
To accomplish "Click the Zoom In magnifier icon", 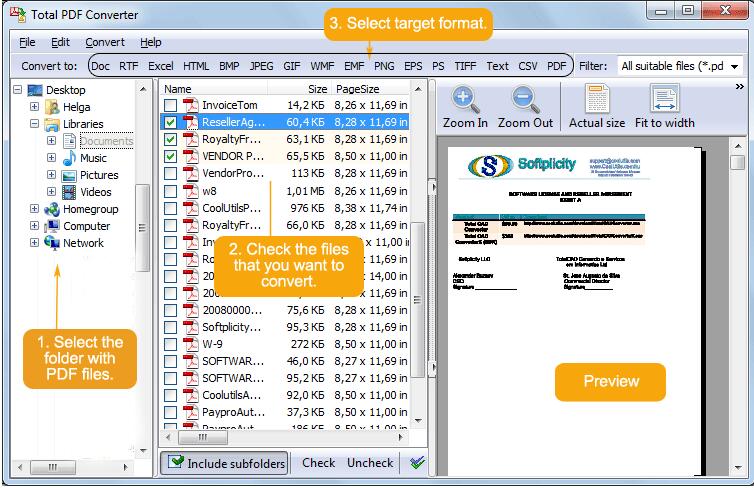I will point(465,99).
